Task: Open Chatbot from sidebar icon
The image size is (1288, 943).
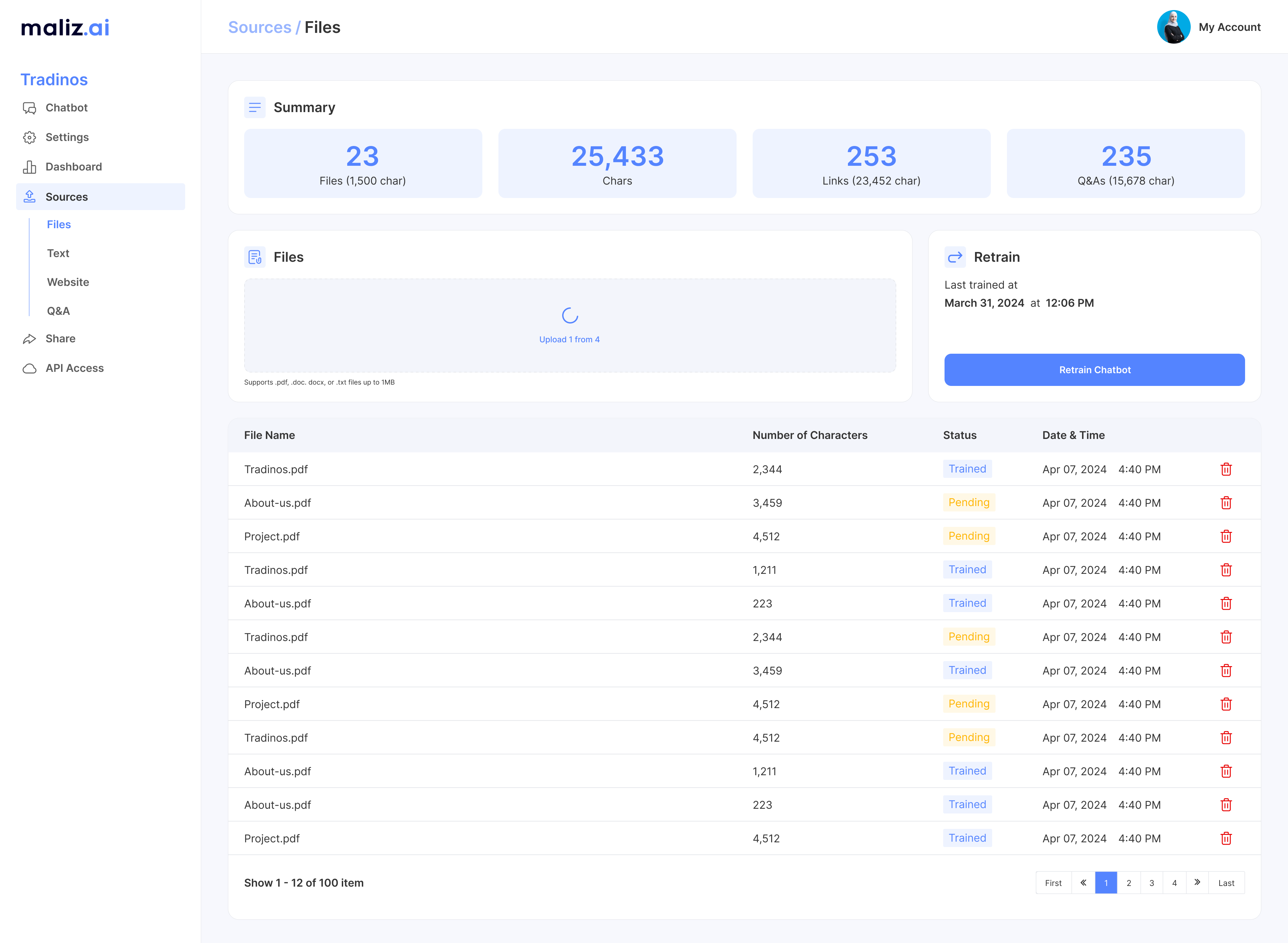Action: [30, 108]
